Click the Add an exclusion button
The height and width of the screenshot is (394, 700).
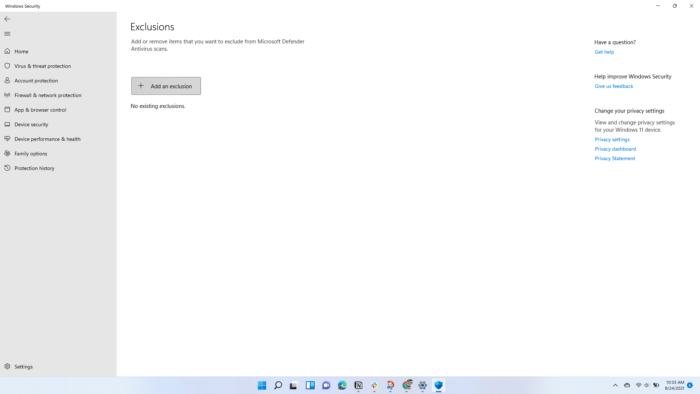166,86
